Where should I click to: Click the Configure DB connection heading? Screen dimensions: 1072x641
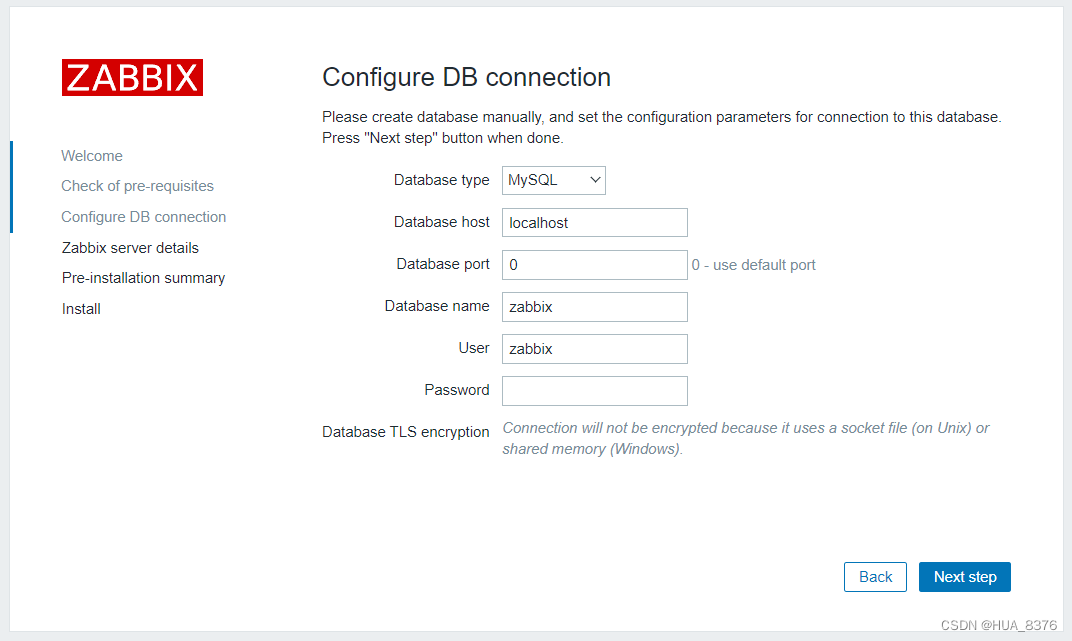point(465,77)
